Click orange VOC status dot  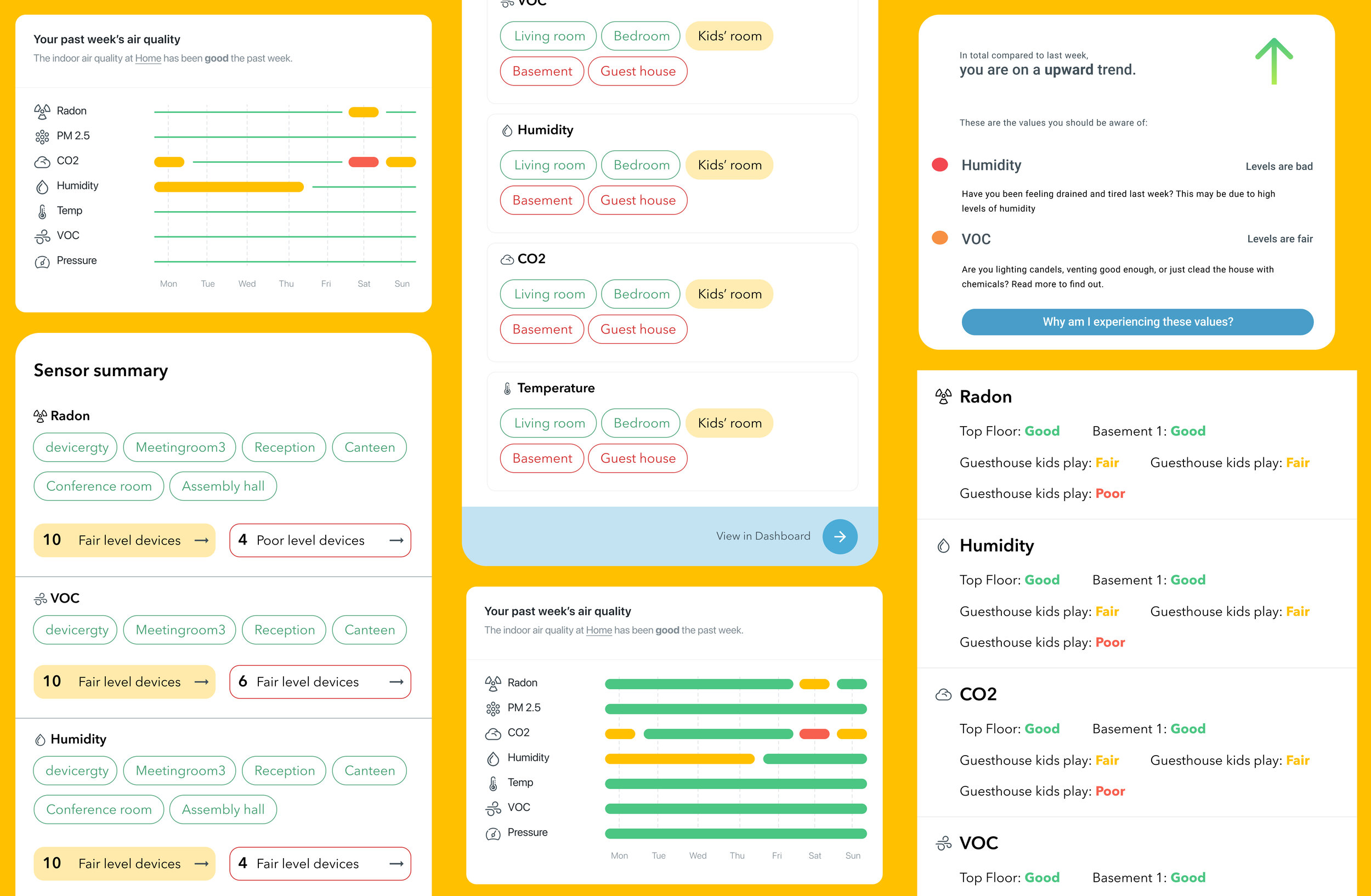click(x=939, y=238)
